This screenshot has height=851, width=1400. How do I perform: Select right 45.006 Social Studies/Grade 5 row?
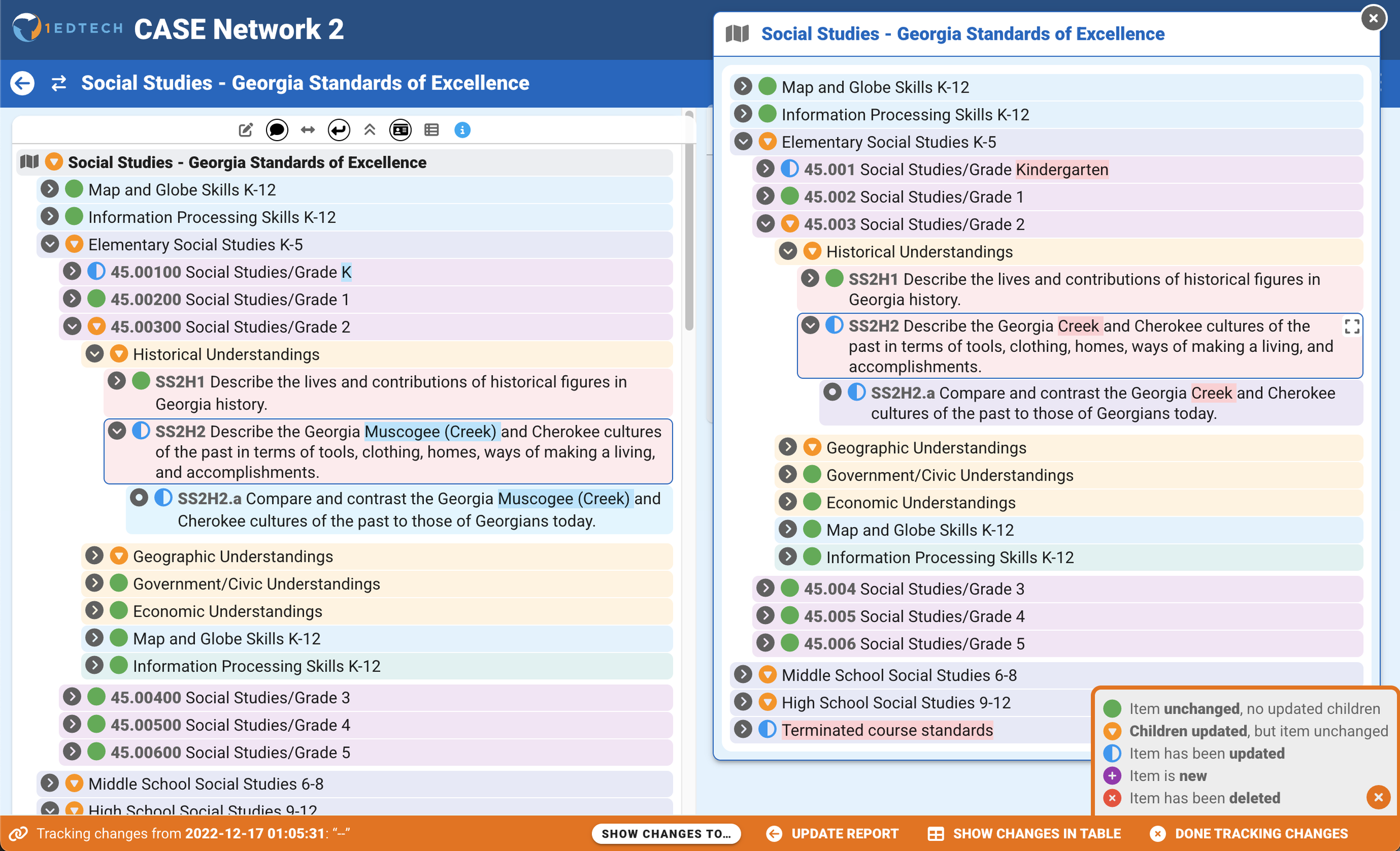(x=1057, y=644)
